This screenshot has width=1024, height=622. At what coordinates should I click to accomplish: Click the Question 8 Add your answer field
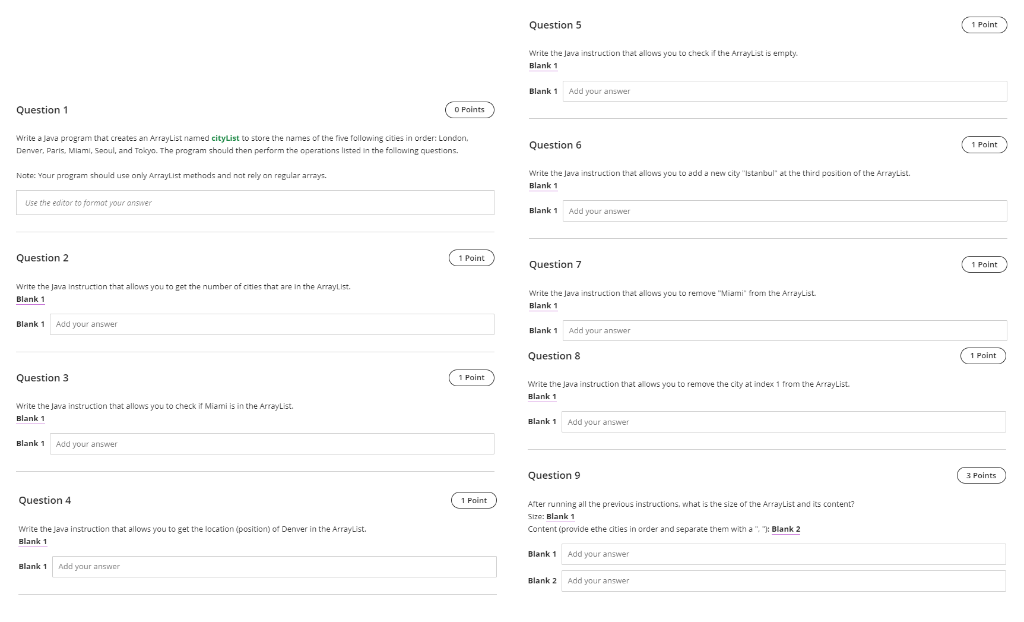785,421
